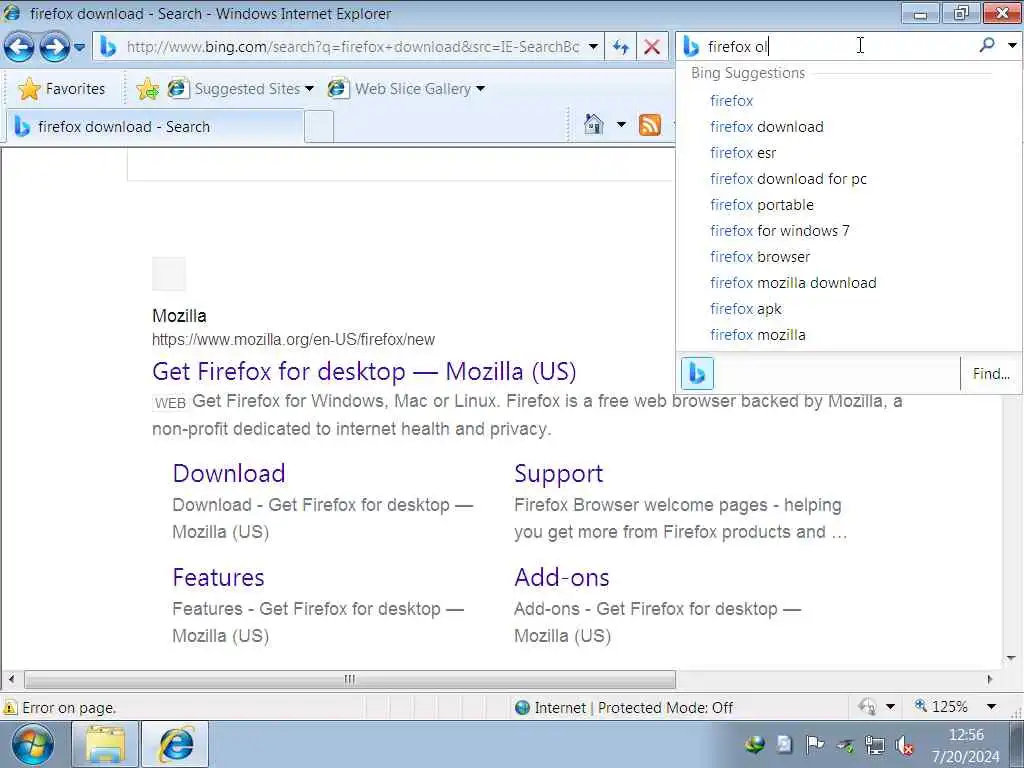This screenshot has height=768, width=1024.
Task: Select the 'firefox download - Search' tab
Action: click(155, 127)
